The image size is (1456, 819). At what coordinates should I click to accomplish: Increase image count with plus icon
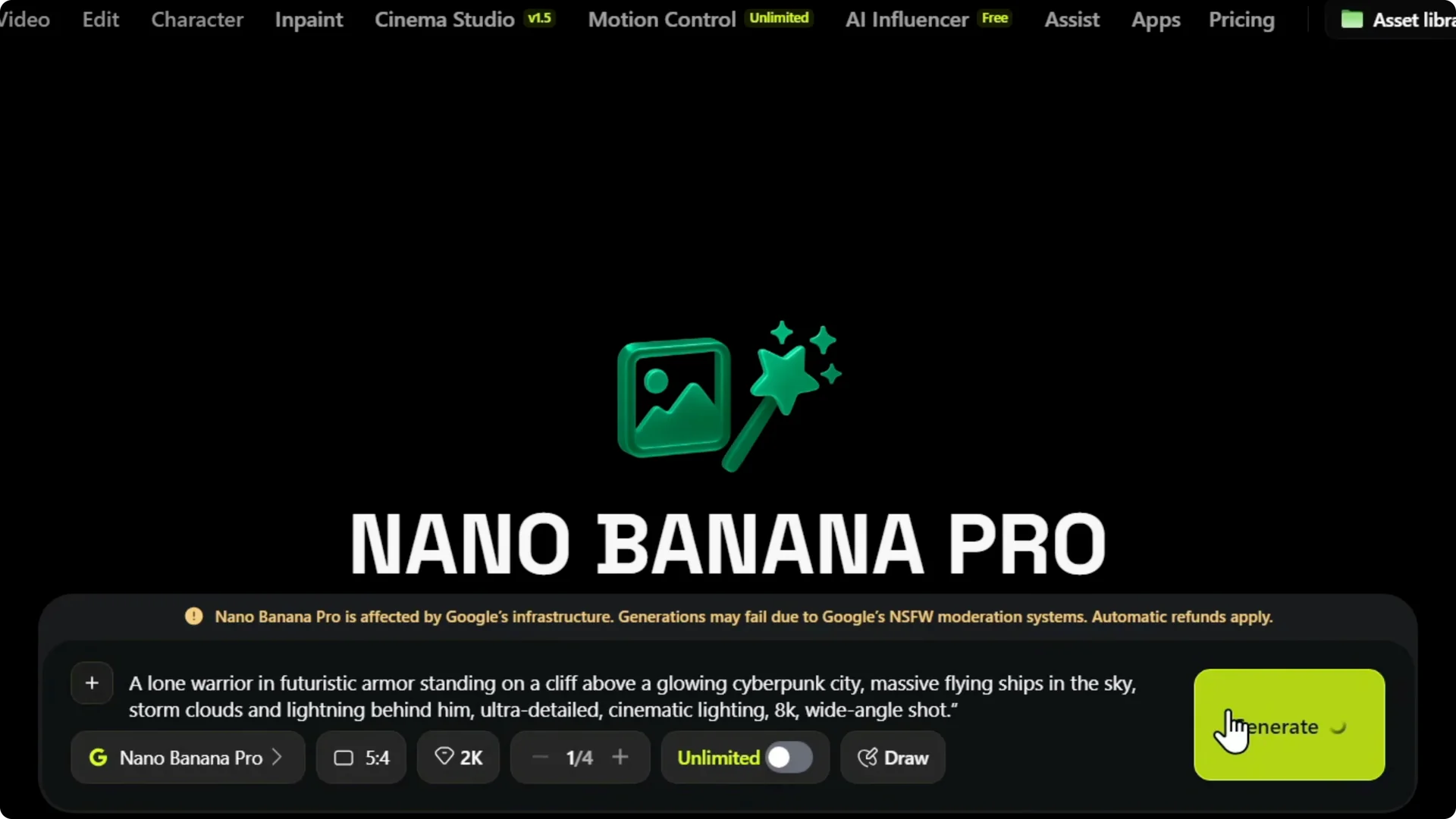click(x=620, y=757)
